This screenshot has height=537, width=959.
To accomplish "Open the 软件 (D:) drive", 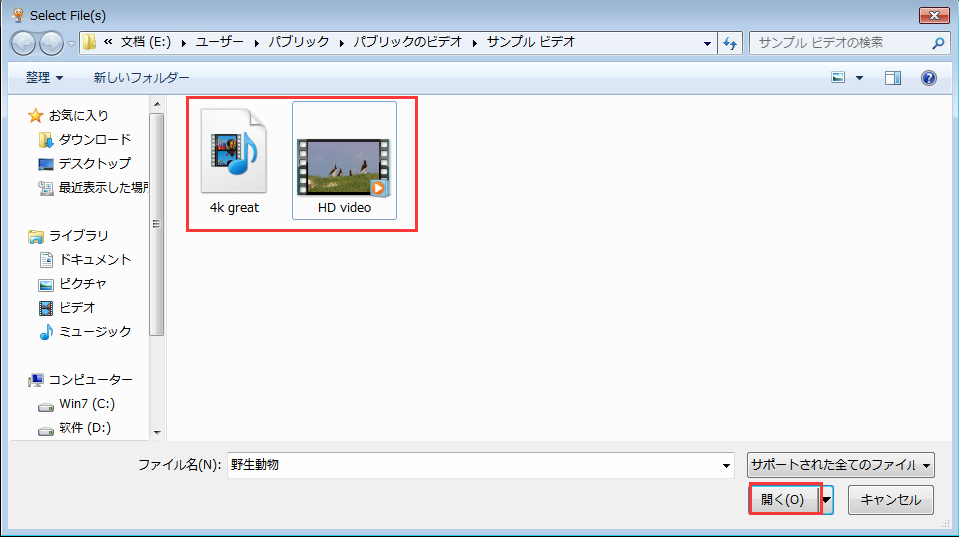I will click(x=85, y=428).
